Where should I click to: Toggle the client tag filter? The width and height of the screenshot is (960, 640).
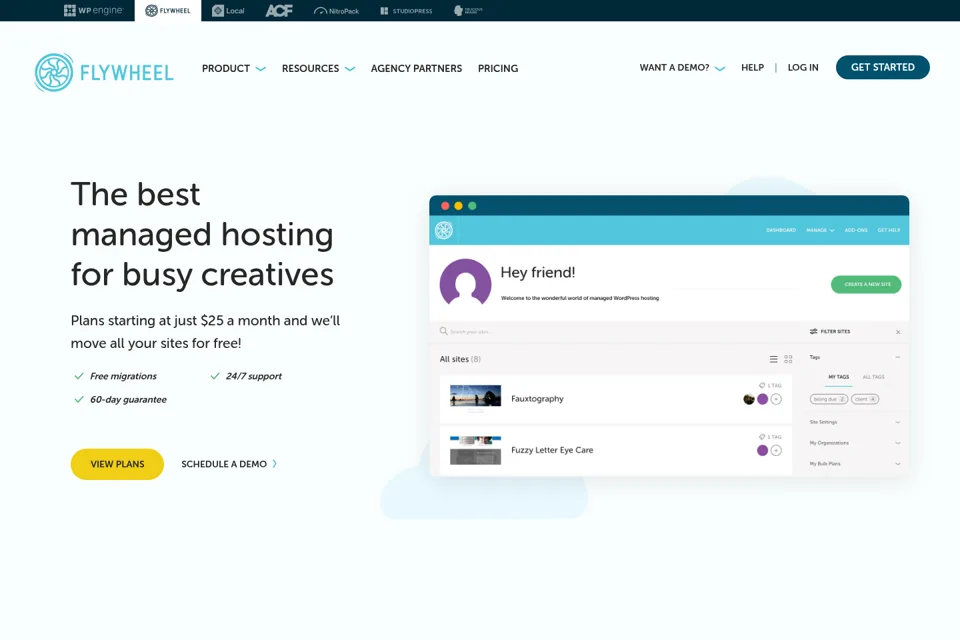864,399
